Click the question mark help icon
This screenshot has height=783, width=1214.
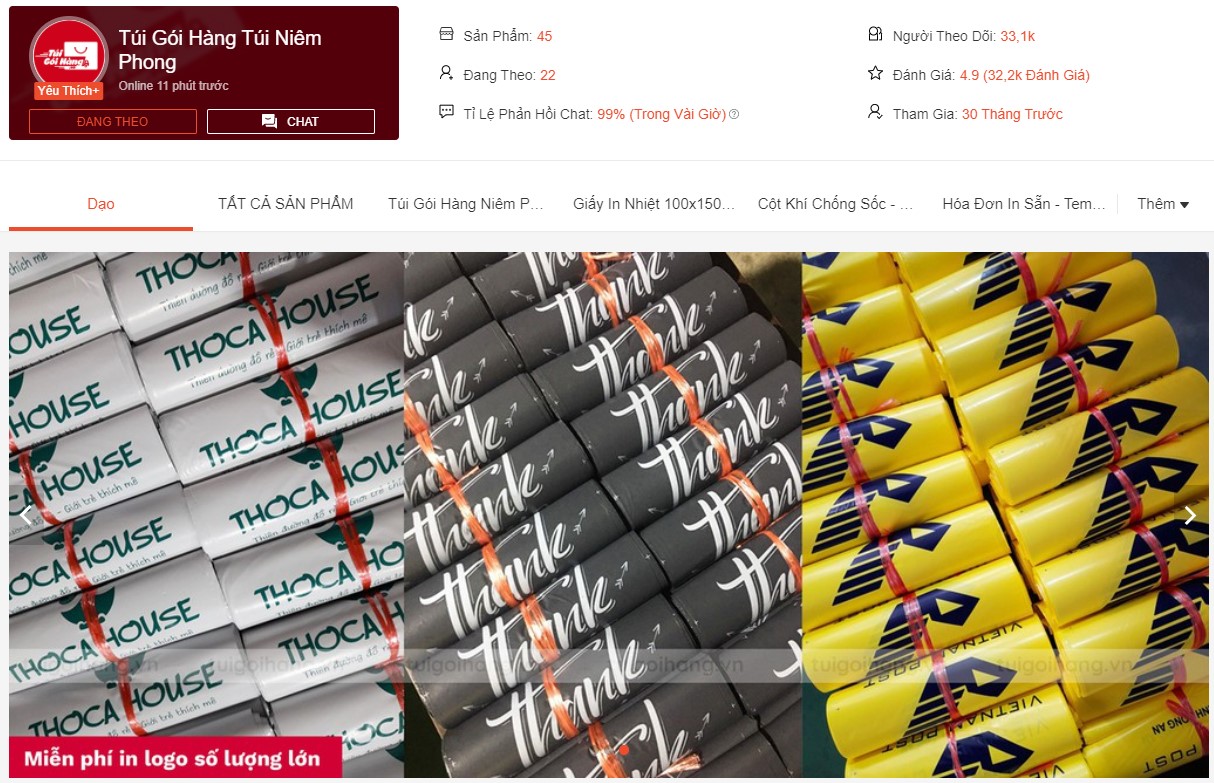(734, 114)
